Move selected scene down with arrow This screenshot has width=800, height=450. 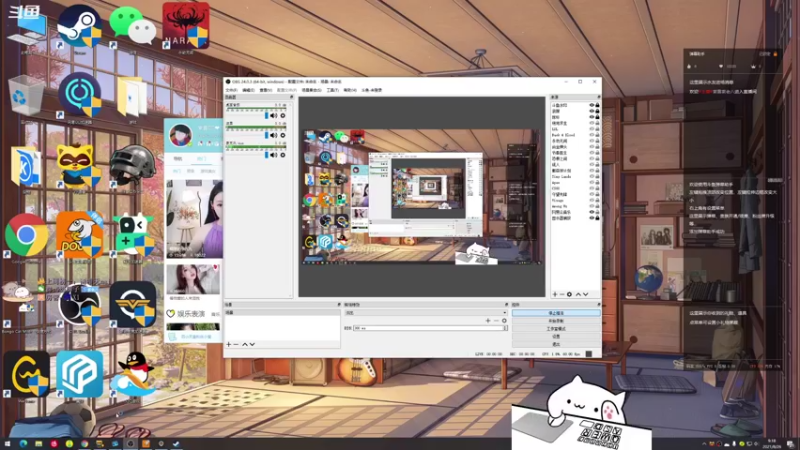pos(252,344)
